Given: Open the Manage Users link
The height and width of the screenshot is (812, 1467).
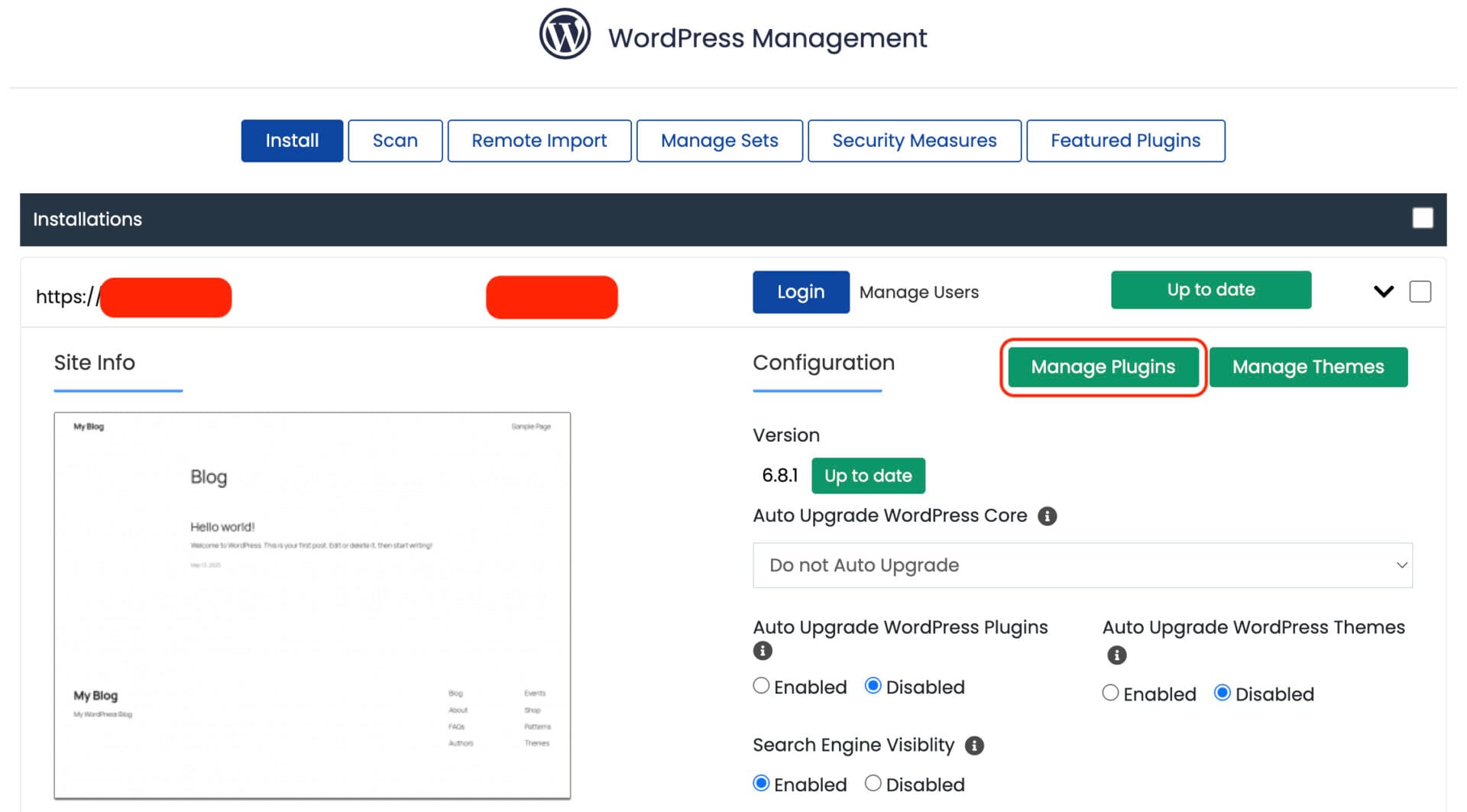Looking at the screenshot, I should (918, 292).
